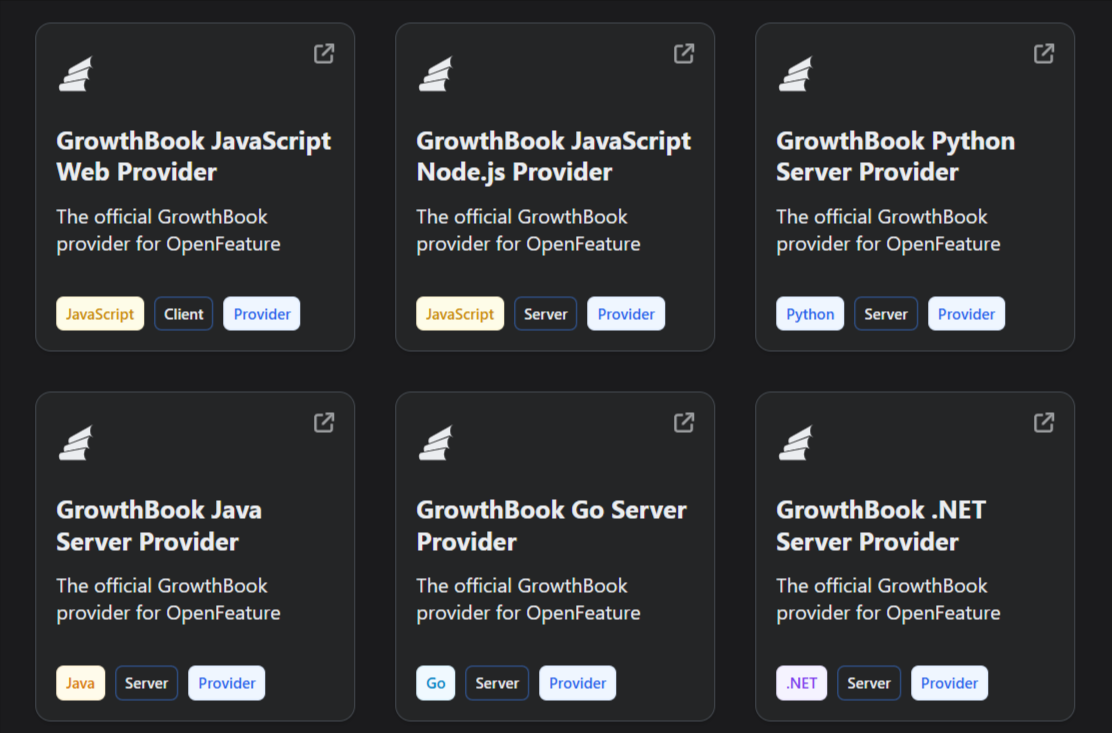Select Provider tag on Python Server Provider card
This screenshot has width=1112, height=733.
tap(967, 314)
